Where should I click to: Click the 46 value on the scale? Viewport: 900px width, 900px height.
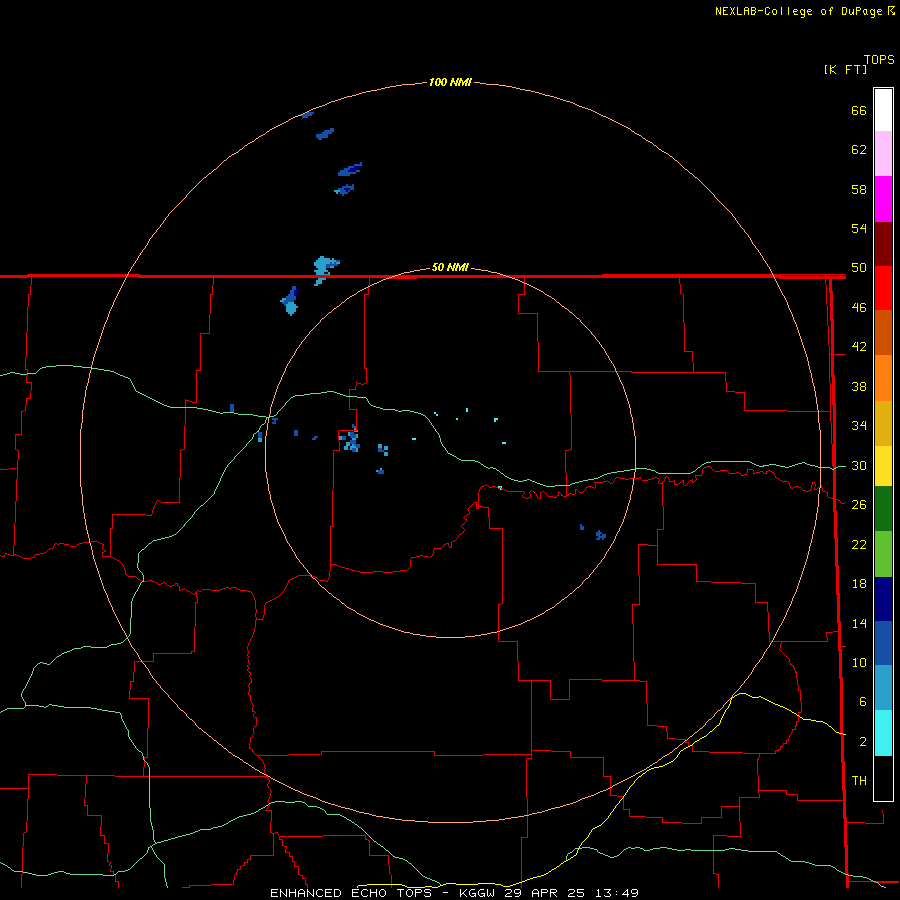(x=859, y=308)
